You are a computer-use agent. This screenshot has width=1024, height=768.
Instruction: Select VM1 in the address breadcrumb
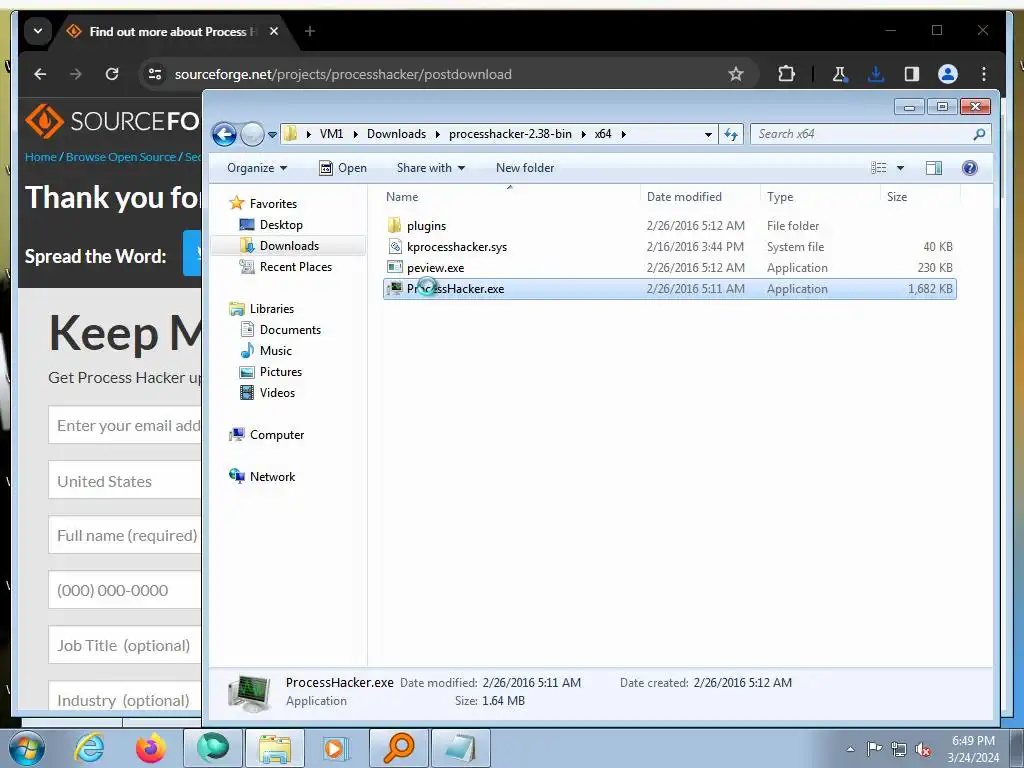pos(331,134)
